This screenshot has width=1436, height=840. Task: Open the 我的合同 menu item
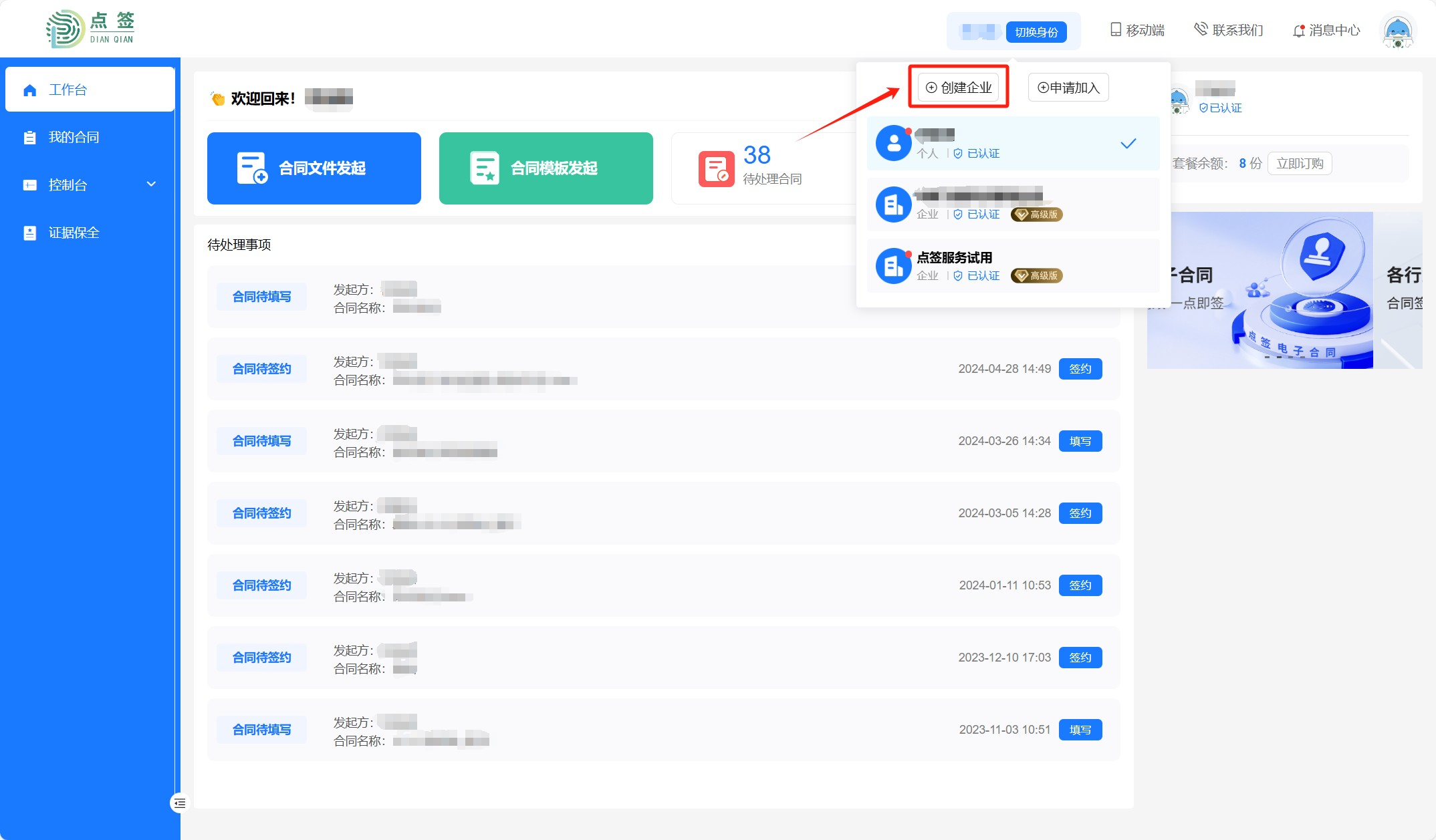(90, 137)
